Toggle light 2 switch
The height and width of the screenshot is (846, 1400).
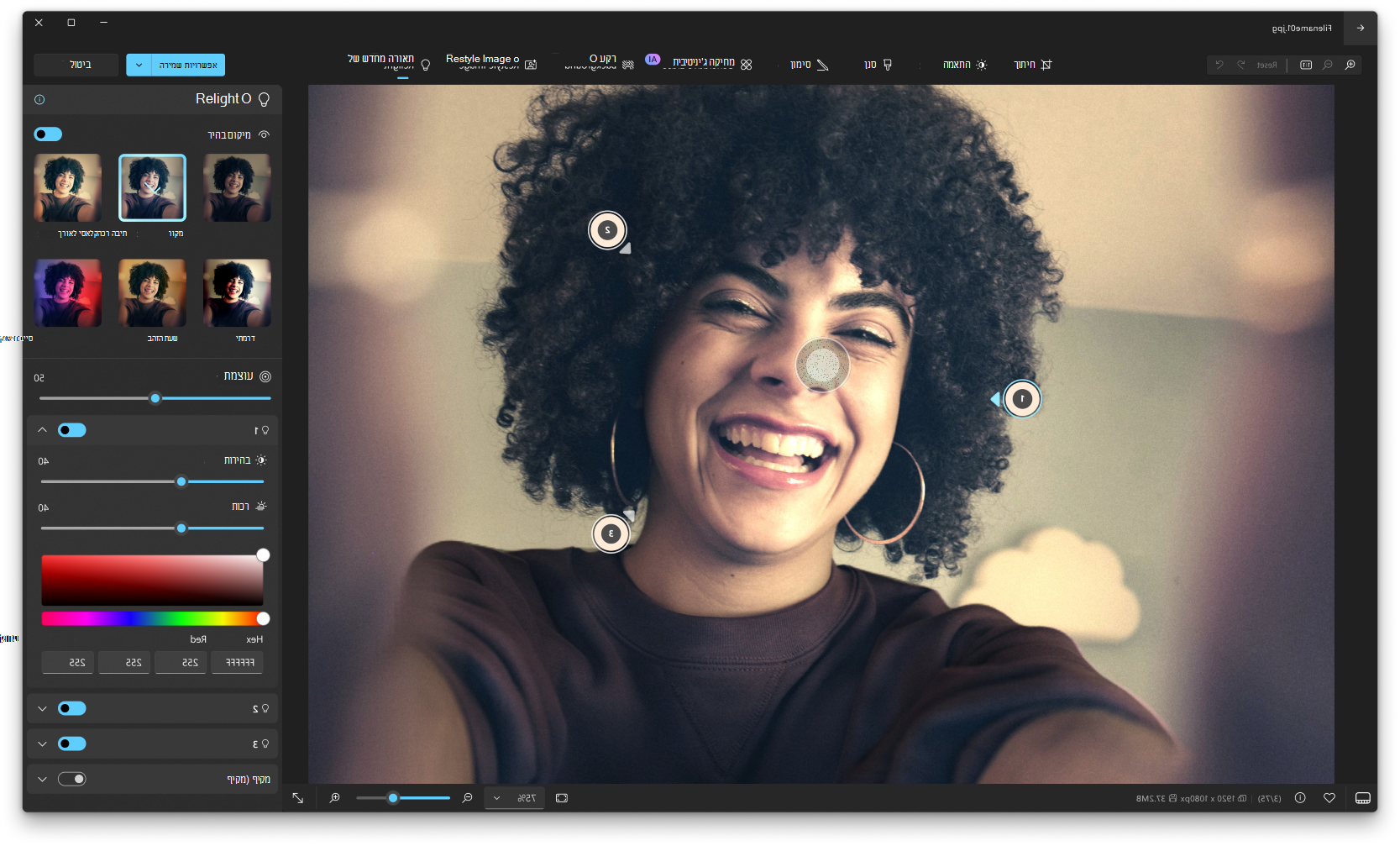(x=72, y=708)
